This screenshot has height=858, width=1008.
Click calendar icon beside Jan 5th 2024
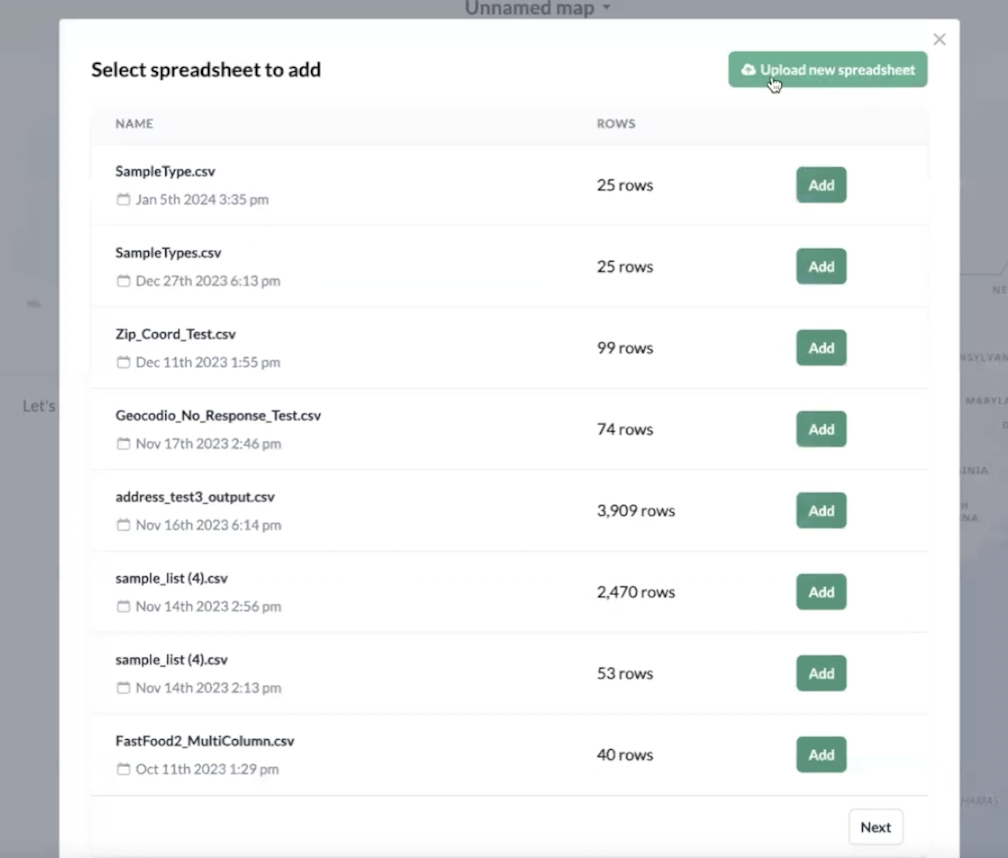124,200
